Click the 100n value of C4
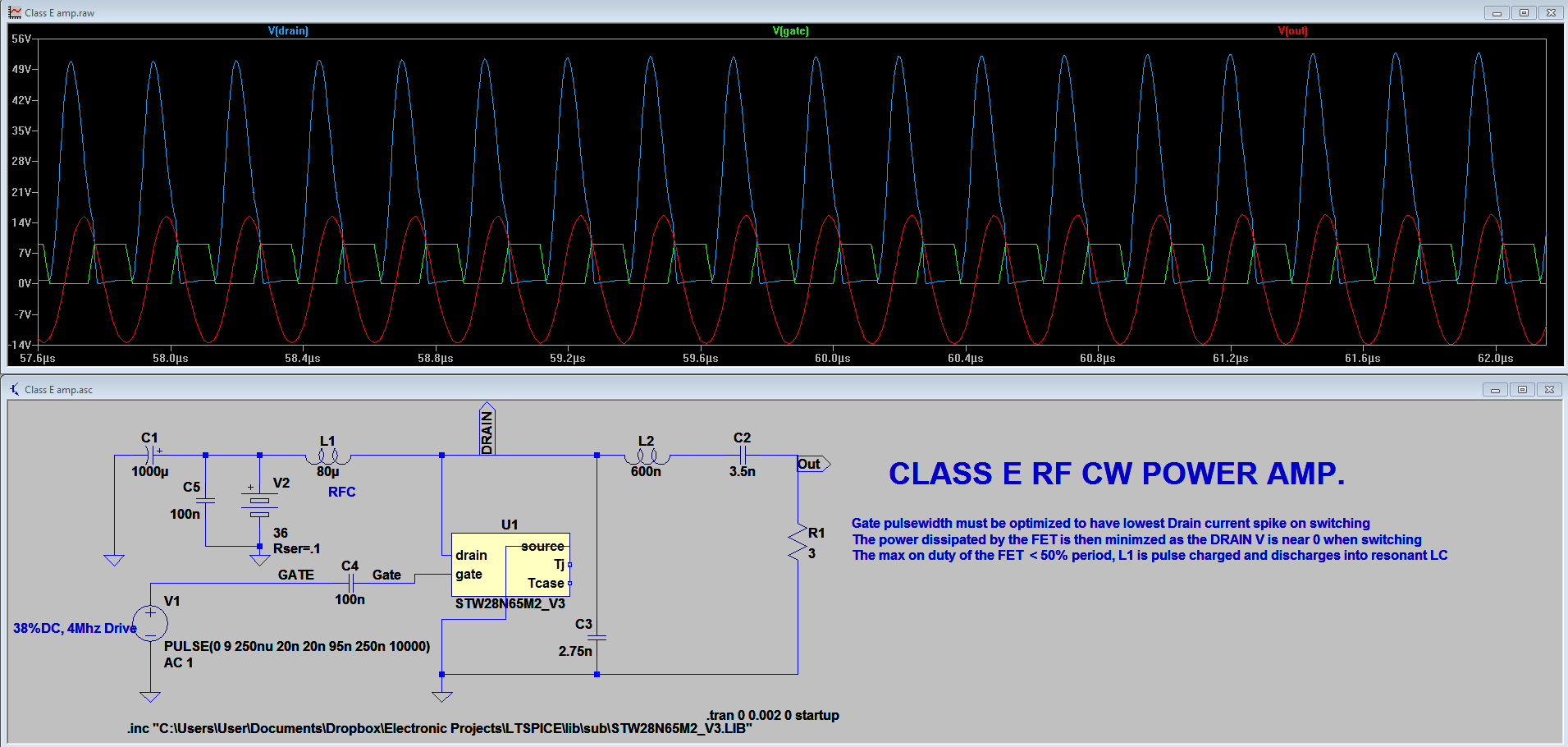The height and width of the screenshot is (747, 1568). point(350,599)
